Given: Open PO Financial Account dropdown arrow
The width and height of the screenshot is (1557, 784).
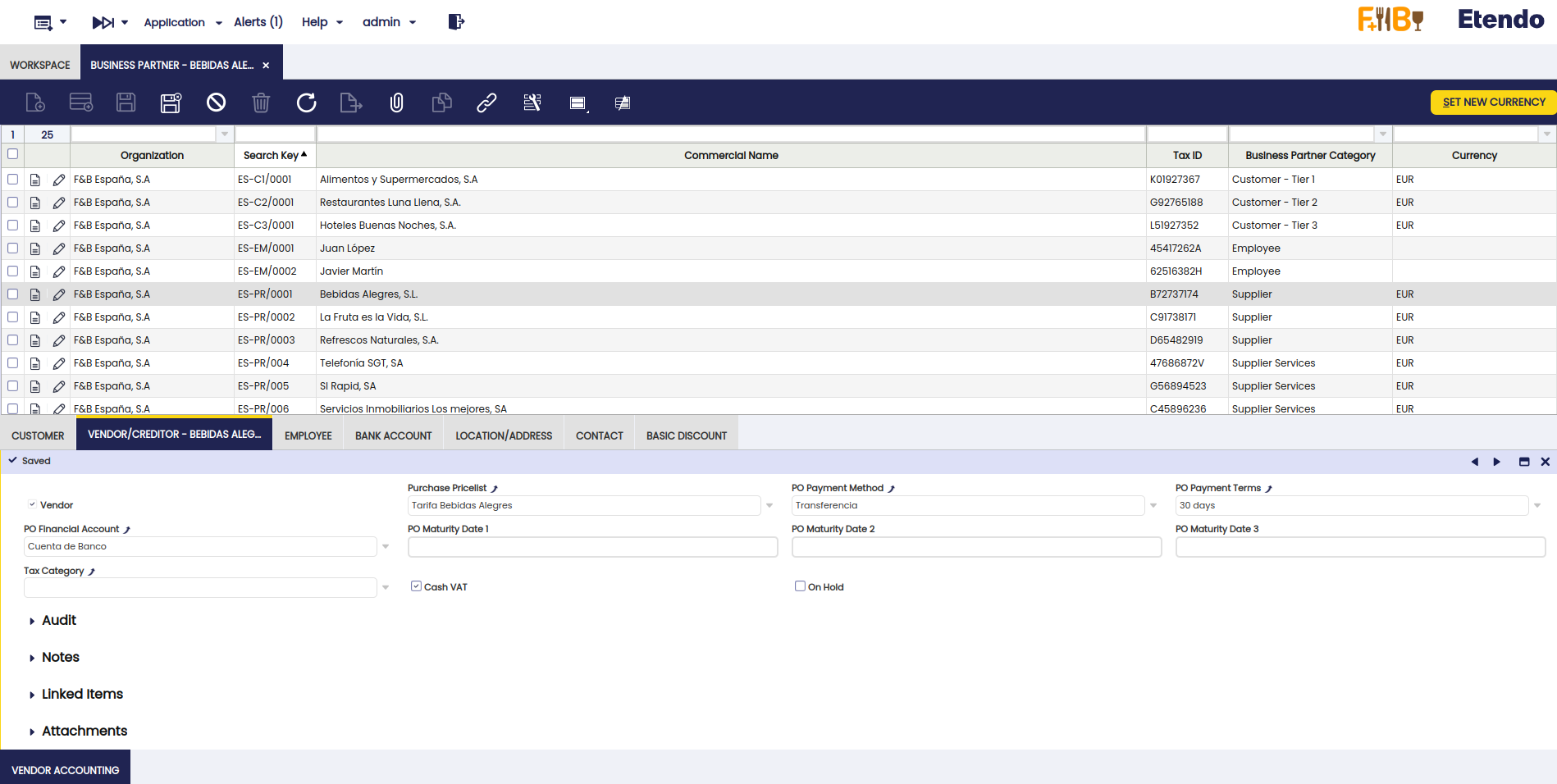Looking at the screenshot, I should 386,547.
